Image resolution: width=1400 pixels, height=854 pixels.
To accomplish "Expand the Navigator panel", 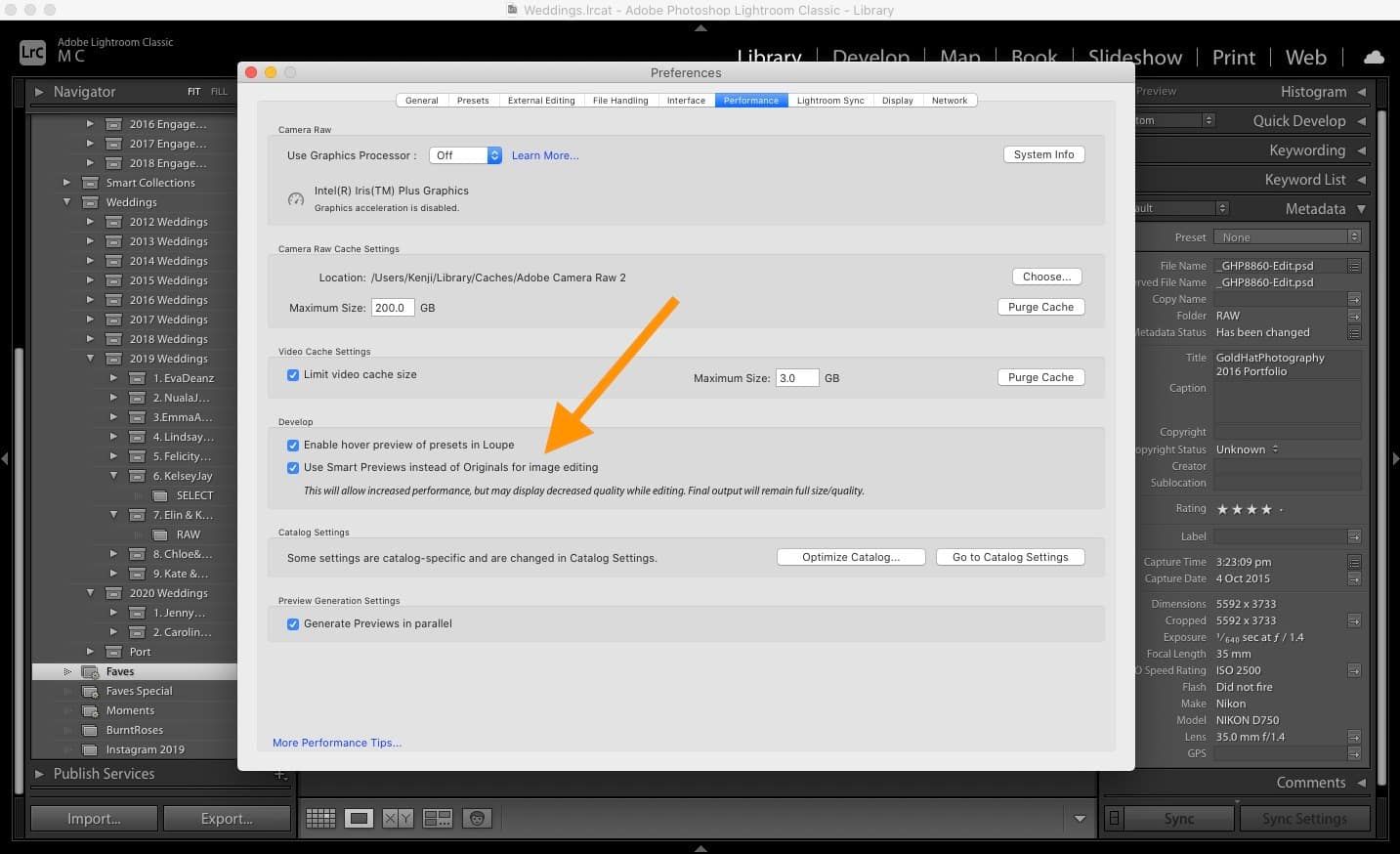I will pos(39,92).
